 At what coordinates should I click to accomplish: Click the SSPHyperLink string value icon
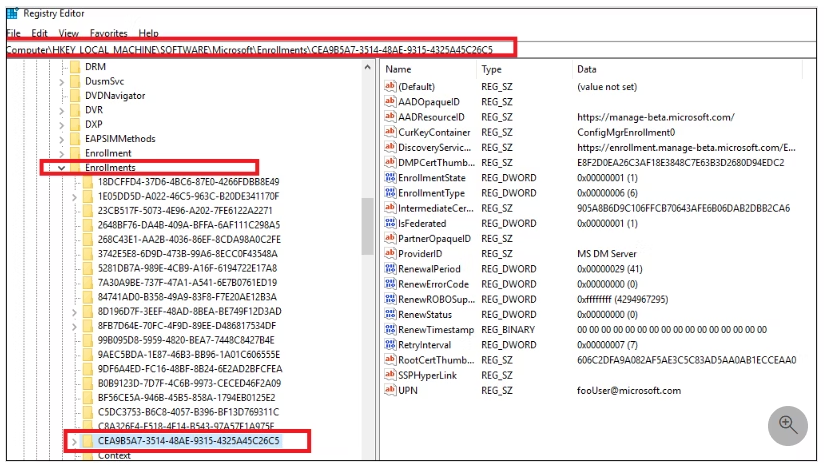(x=390, y=375)
